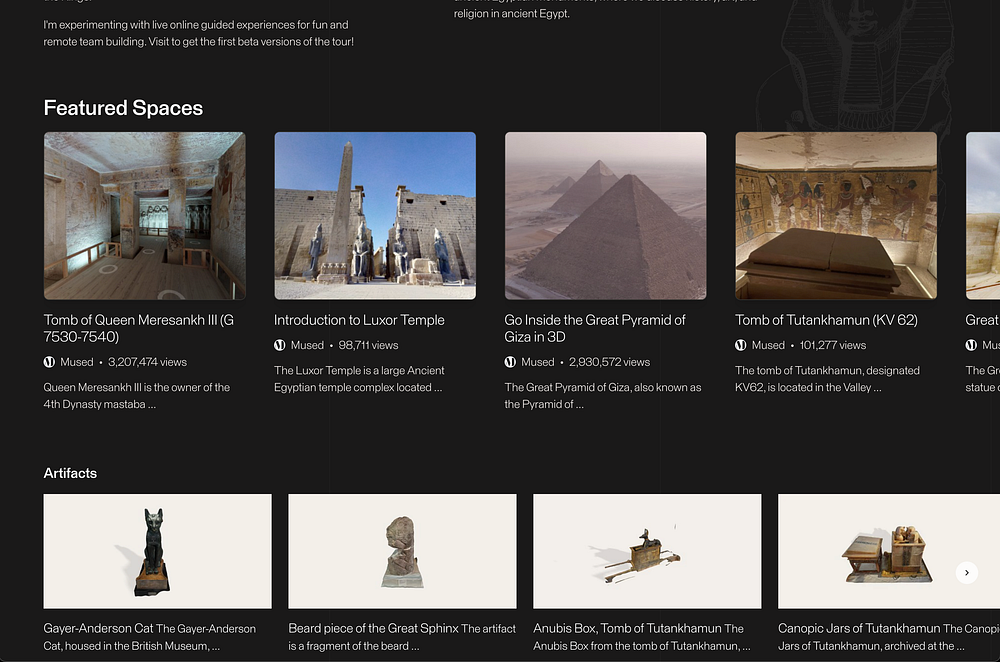The height and width of the screenshot is (662, 1000).
Task: Click the 3,207,474 views text
Action: coord(147,362)
